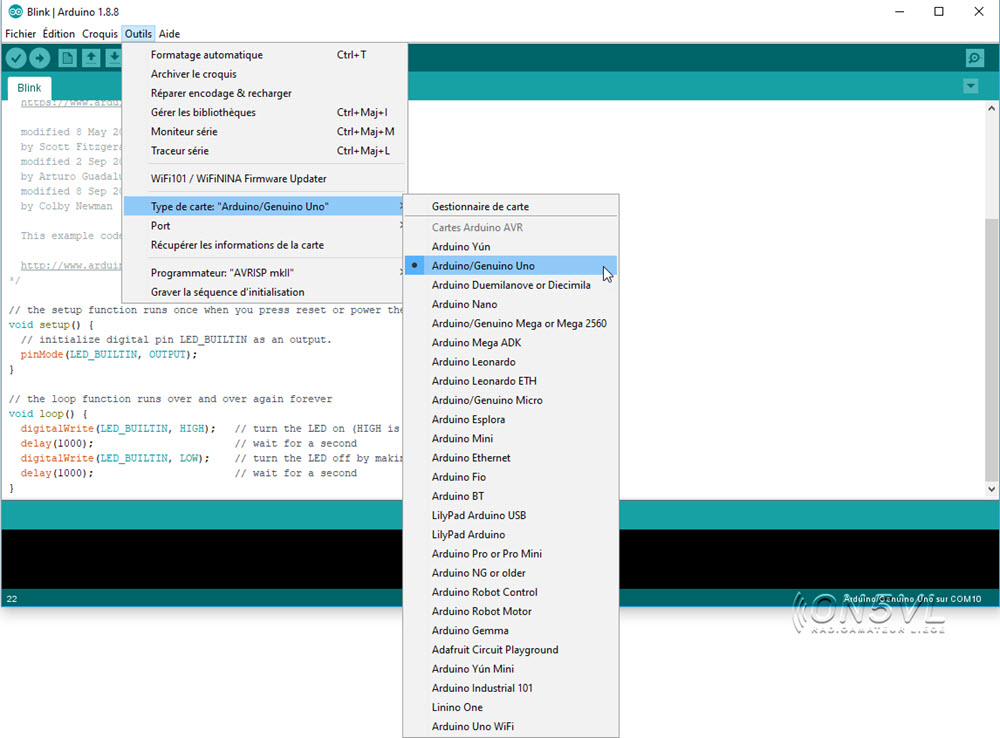Image resolution: width=1000 pixels, height=738 pixels.
Task: Click the editor vertical scrollbar thumb
Action: (x=991, y=350)
